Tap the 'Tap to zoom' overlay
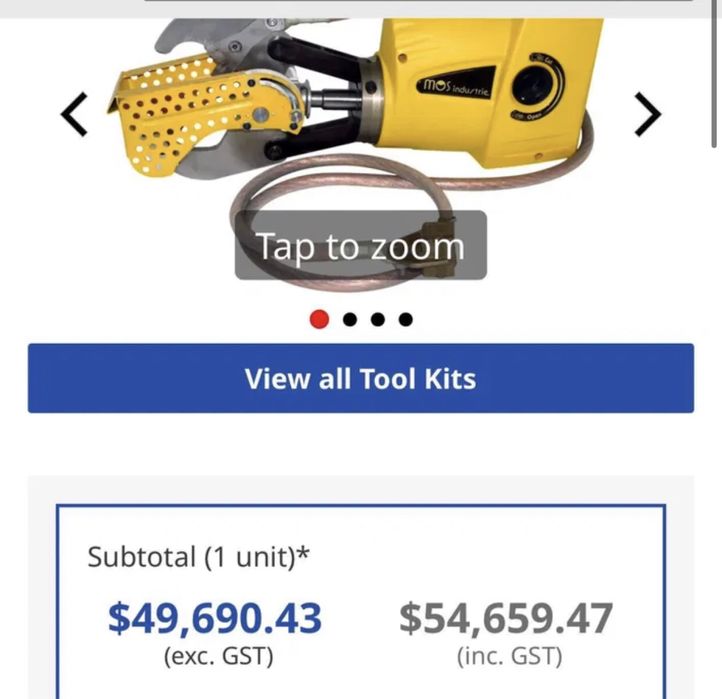 (361, 245)
